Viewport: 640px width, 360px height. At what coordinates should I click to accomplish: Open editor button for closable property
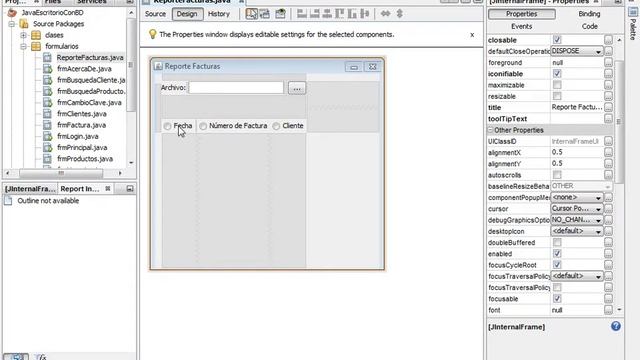(608, 40)
